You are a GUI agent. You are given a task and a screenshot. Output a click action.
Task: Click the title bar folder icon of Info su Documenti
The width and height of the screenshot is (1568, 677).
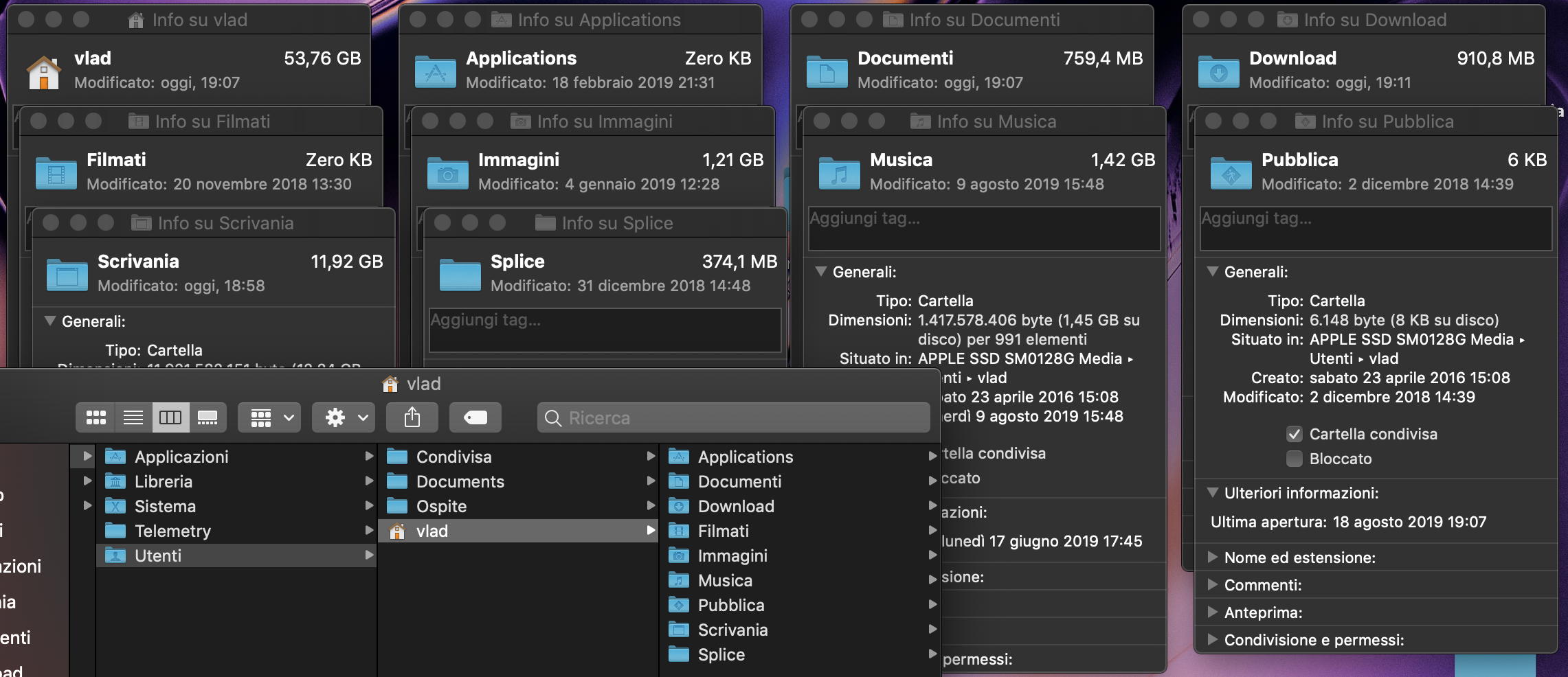893,20
